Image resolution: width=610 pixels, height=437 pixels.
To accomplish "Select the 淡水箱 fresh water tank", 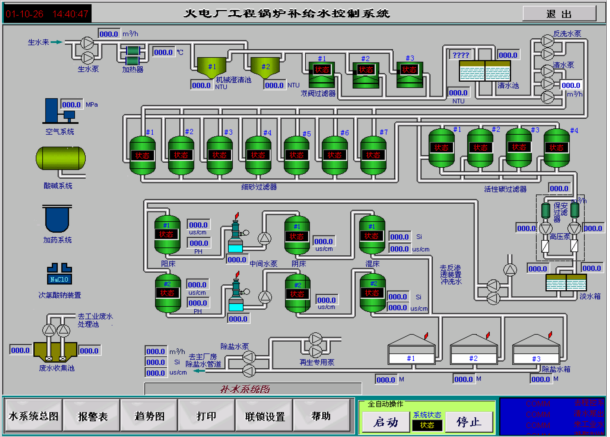I will [x=566, y=283].
